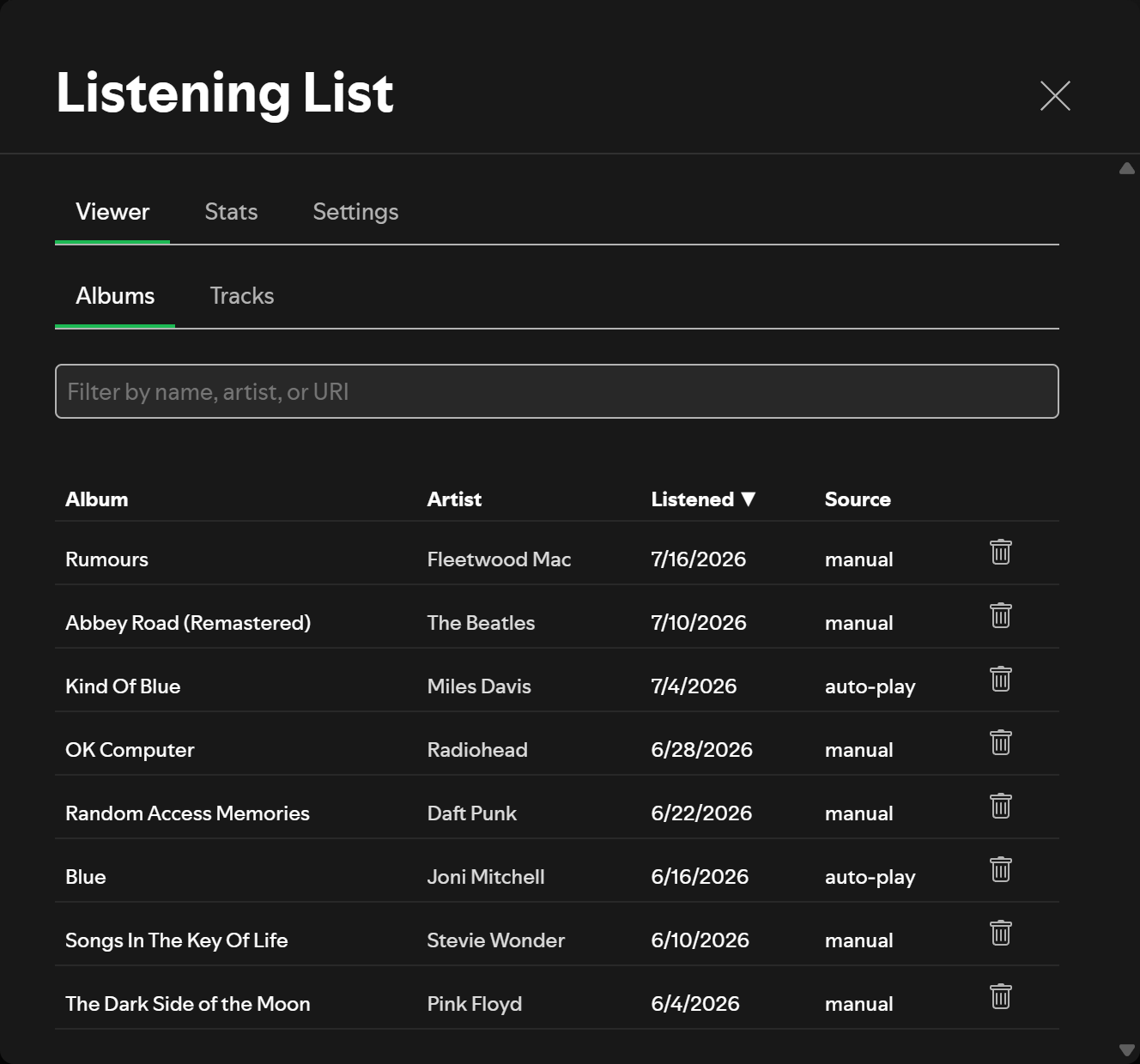Click the Stevie Wonder artist cell
The image size is (1140, 1064).
[x=496, y=940]
